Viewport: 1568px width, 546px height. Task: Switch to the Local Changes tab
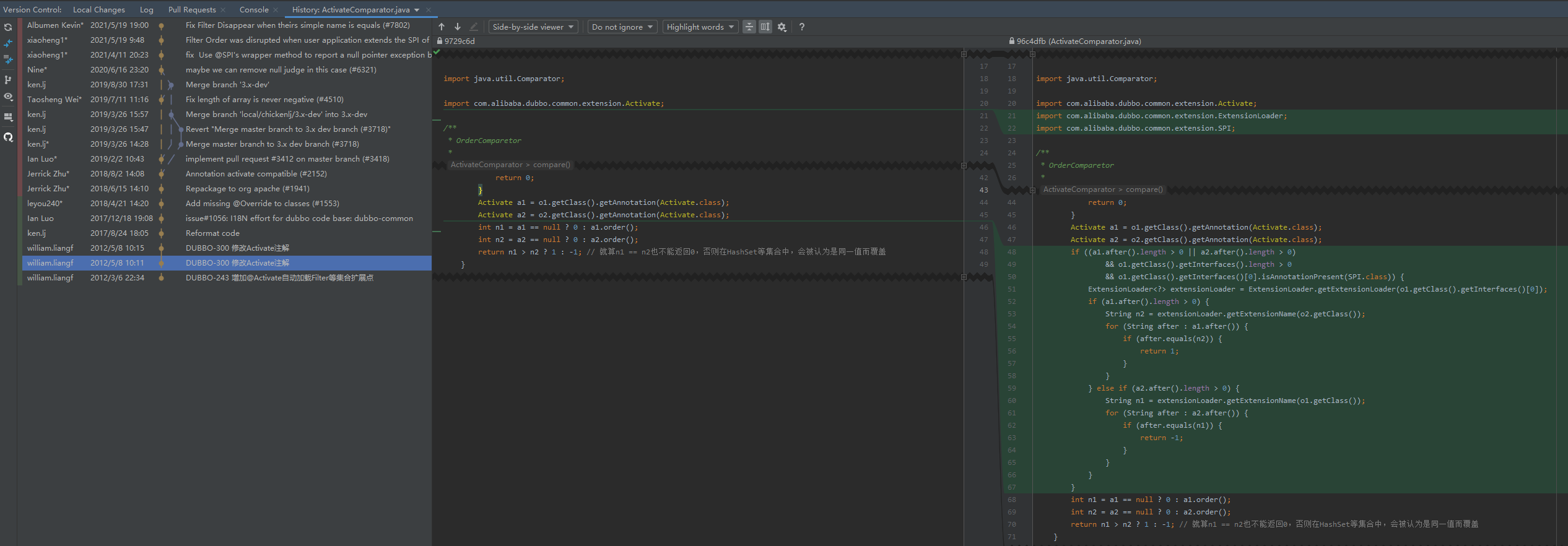pyautogui.click(x=99, y=9)
